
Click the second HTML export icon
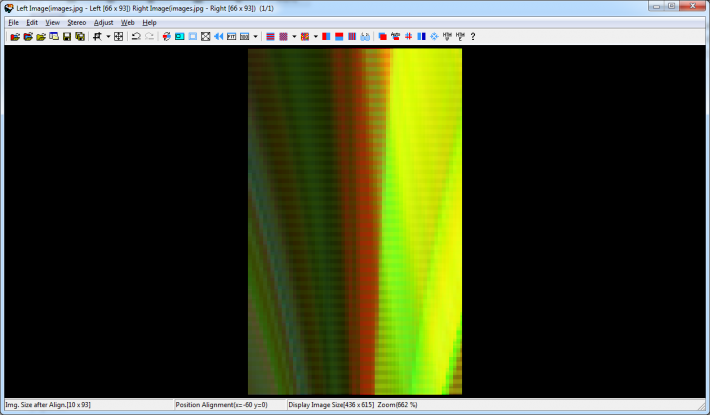461,37
